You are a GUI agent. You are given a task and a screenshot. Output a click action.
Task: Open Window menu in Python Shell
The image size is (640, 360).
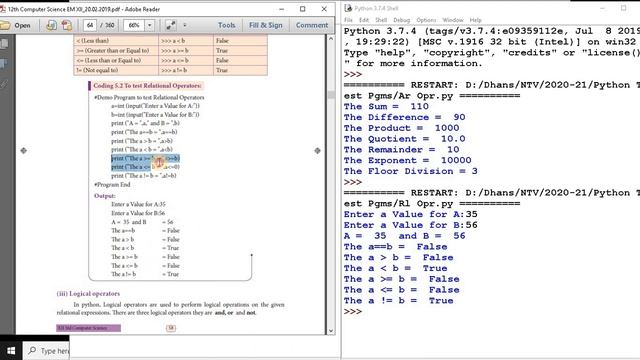[453, 20]
